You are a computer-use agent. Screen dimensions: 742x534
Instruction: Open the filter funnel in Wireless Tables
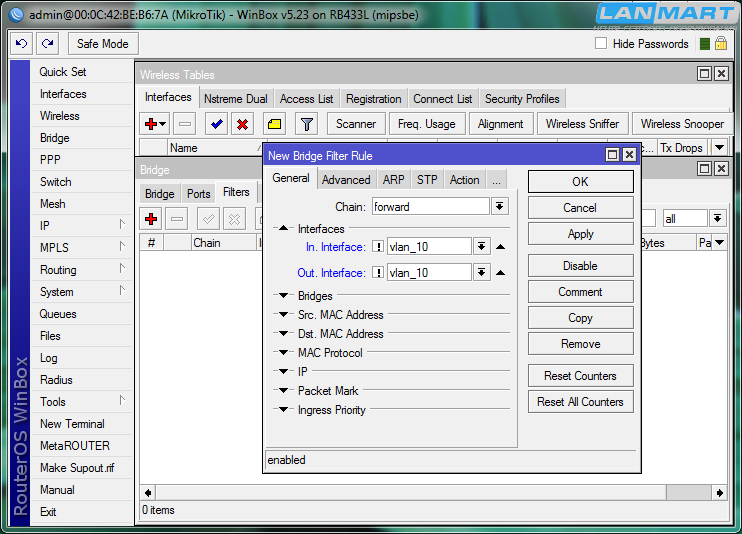tap(307, 124)
